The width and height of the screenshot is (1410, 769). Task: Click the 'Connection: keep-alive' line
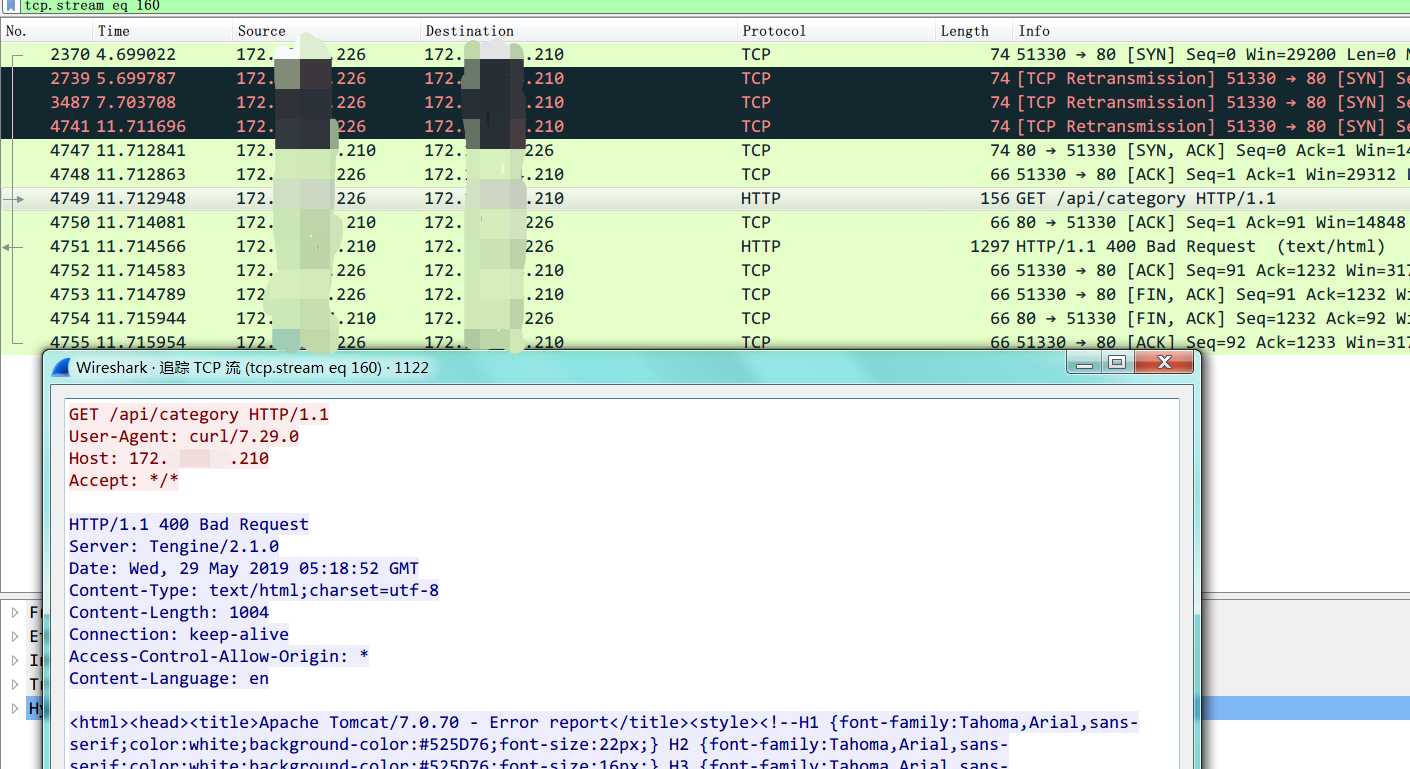click(x=179, y=634)
